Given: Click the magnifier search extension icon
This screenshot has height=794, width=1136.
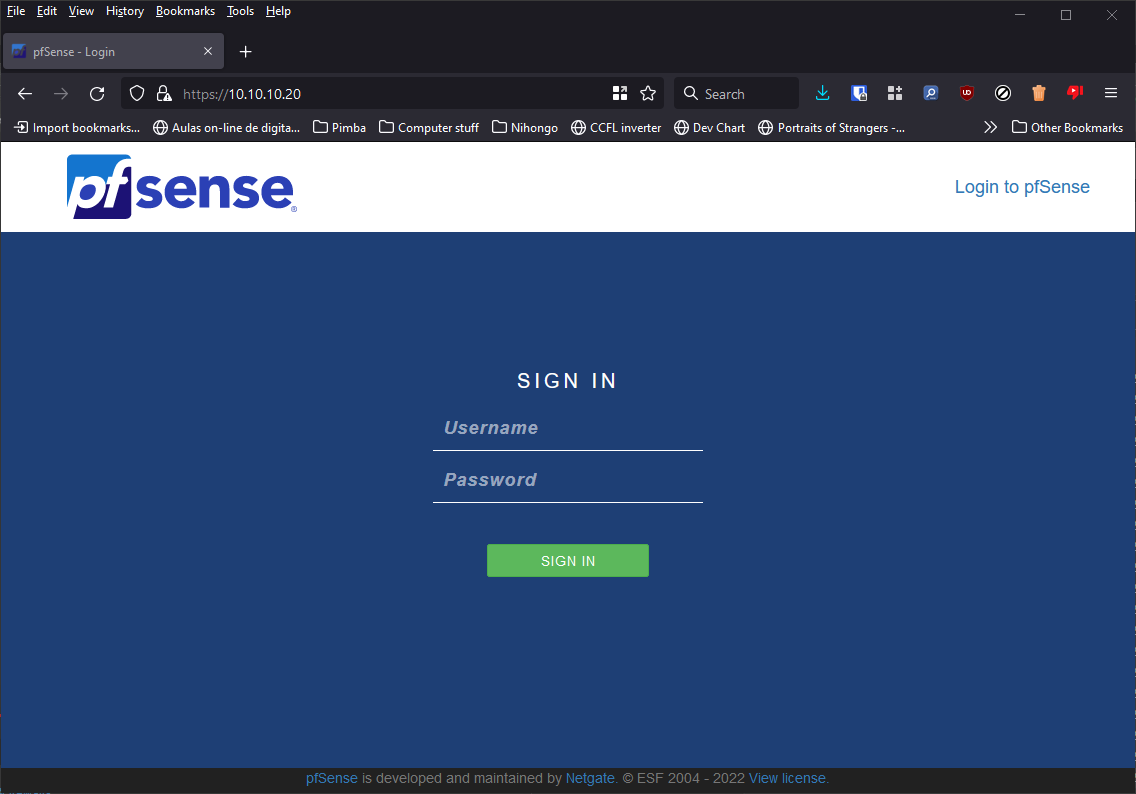Looking at the screenshot, I should click(x=930, y=93).
